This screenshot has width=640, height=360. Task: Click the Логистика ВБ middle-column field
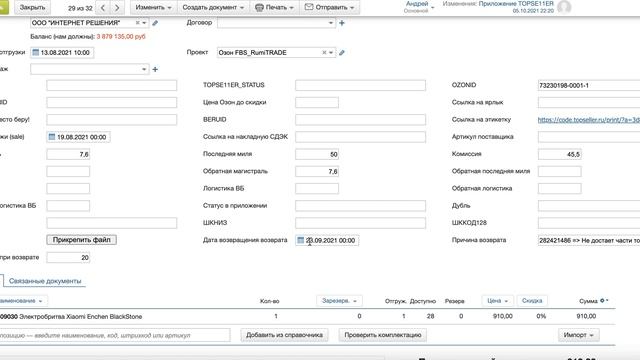click(317, 189)
